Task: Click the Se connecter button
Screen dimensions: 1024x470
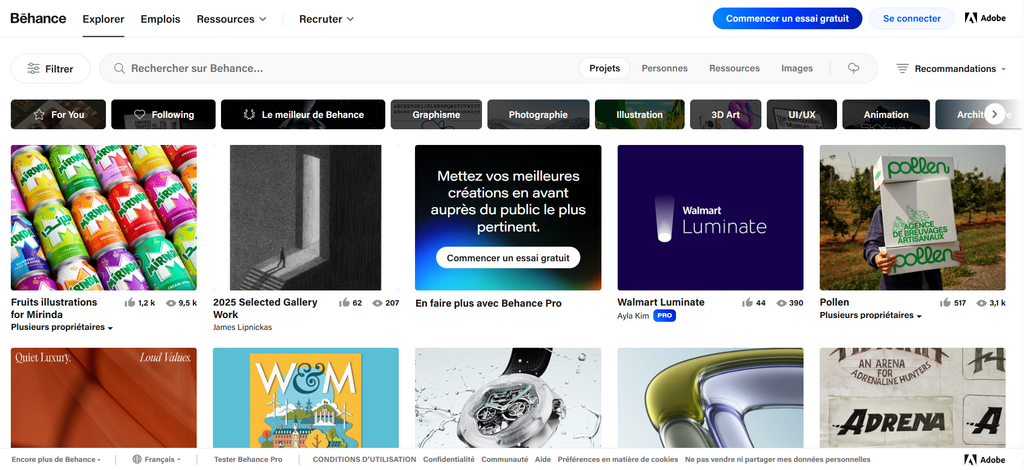Action: pos(912,18)
